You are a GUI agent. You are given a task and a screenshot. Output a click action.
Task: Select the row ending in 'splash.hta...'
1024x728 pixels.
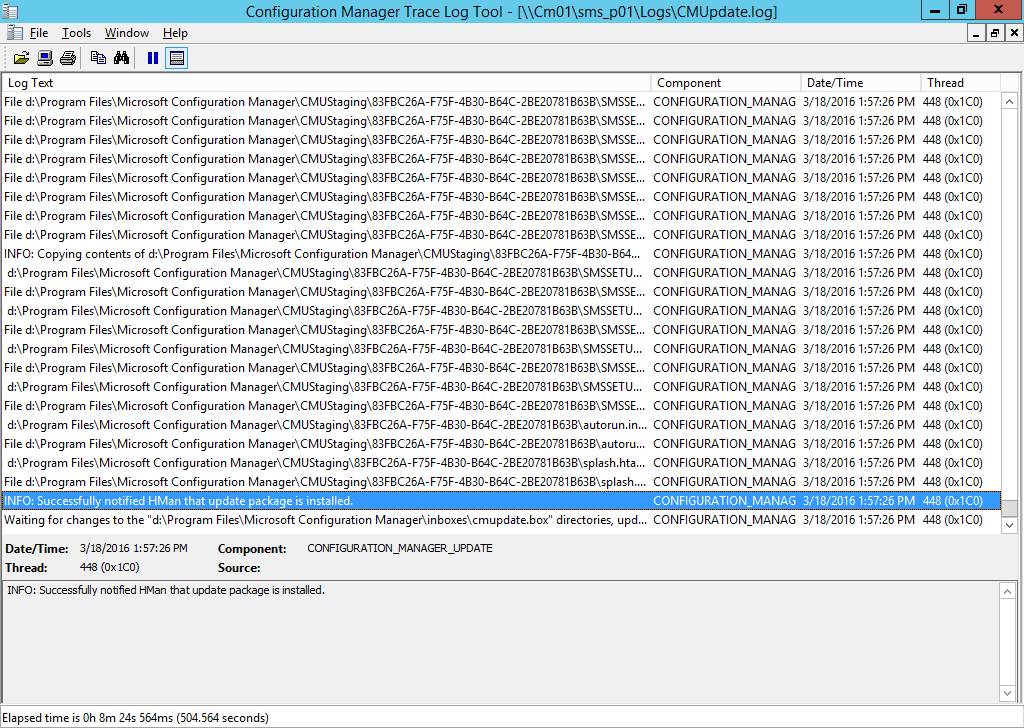501,463
